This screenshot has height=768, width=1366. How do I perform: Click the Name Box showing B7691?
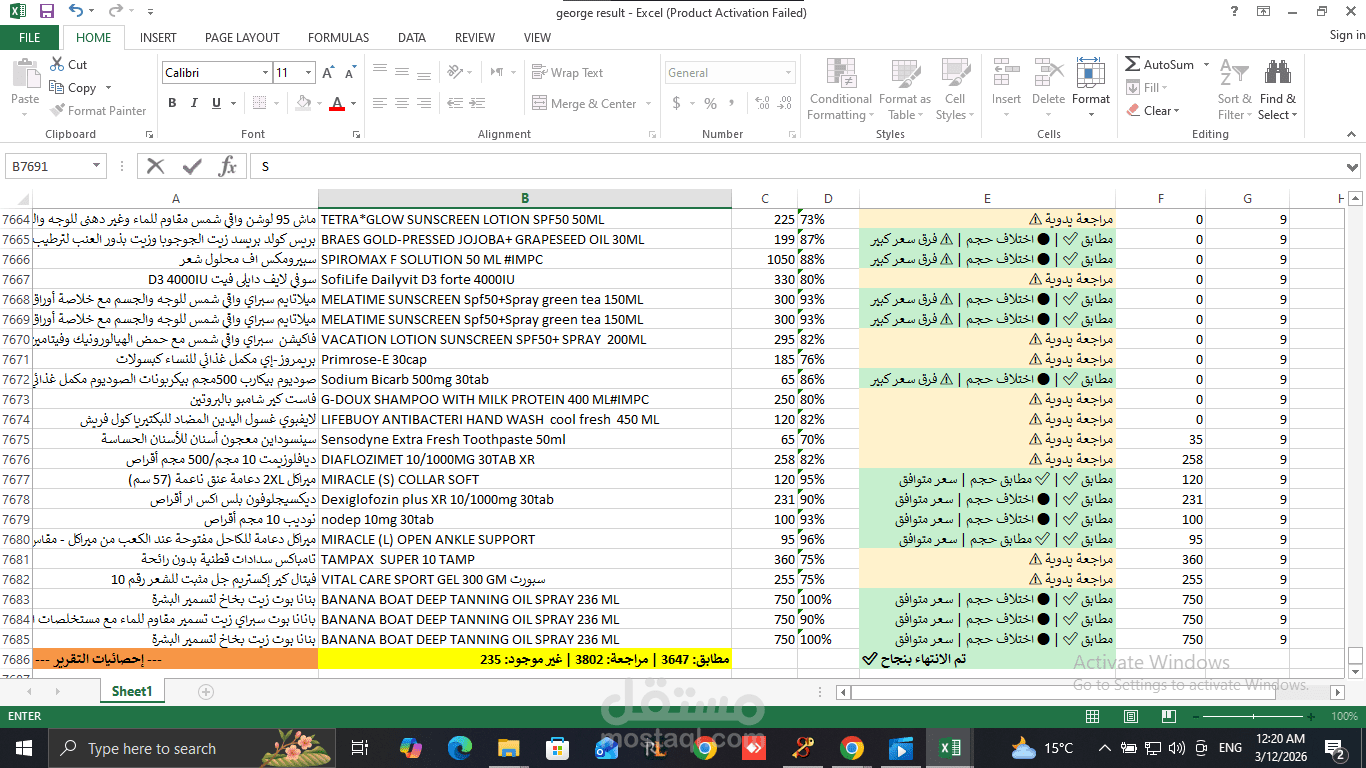(55, 166)
